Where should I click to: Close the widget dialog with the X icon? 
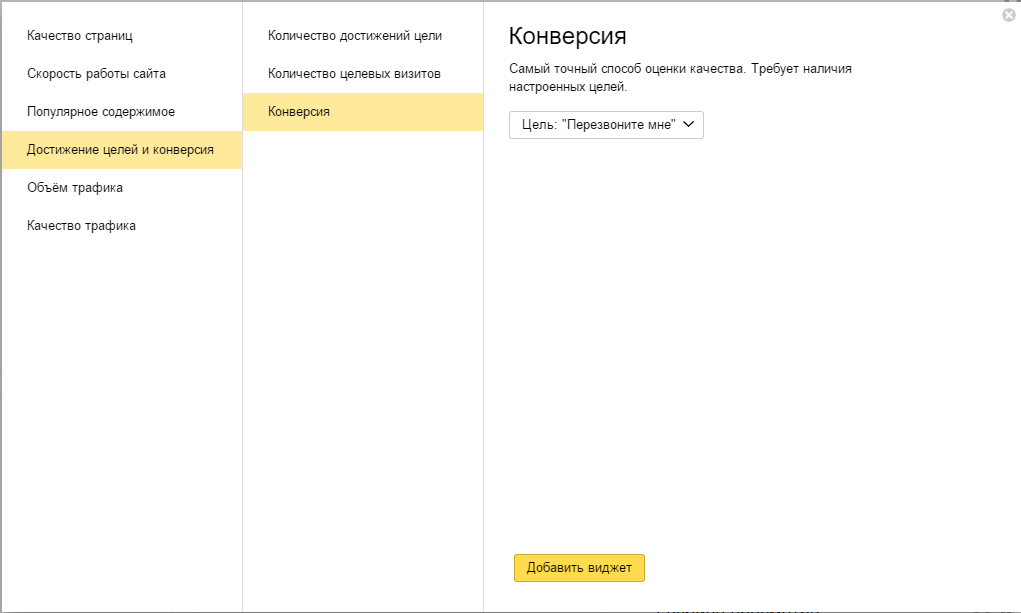[x=1009, y=15]
